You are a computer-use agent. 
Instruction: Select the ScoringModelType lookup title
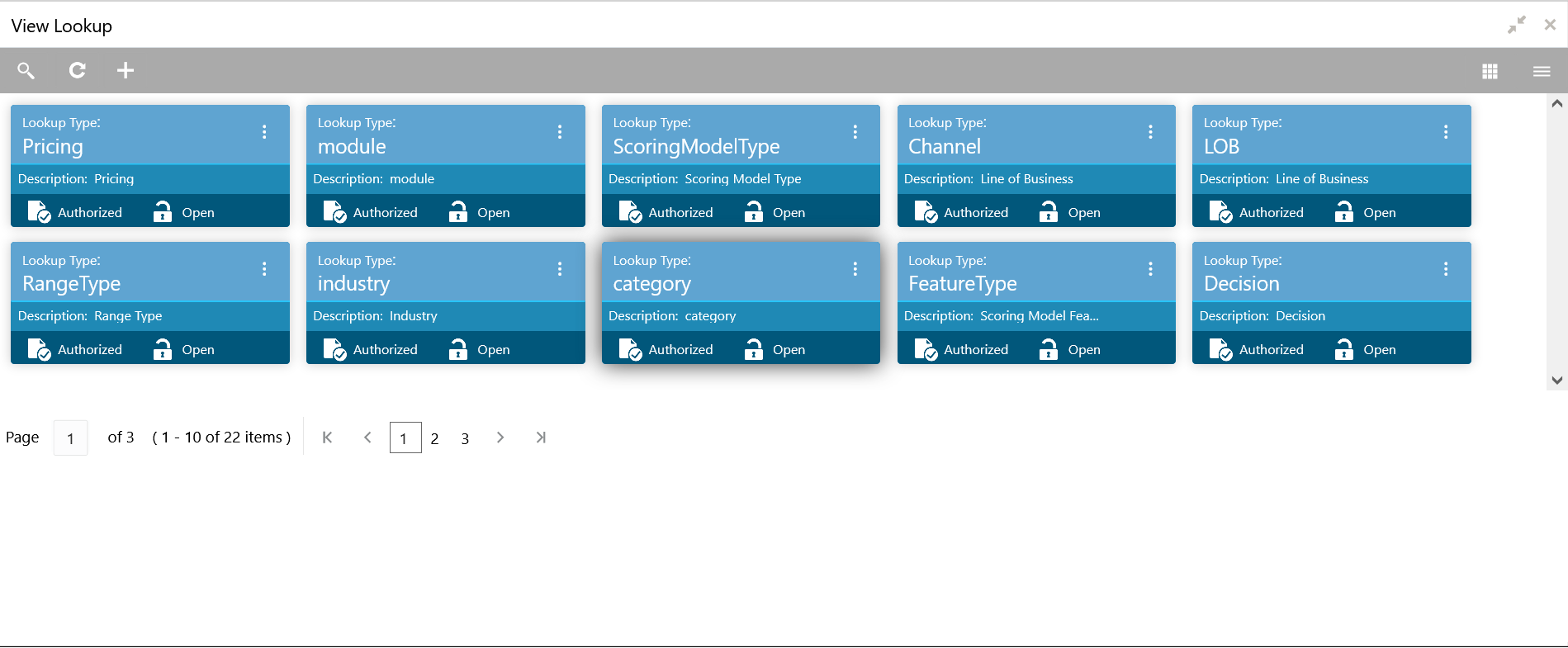click(x=696, y=147)
